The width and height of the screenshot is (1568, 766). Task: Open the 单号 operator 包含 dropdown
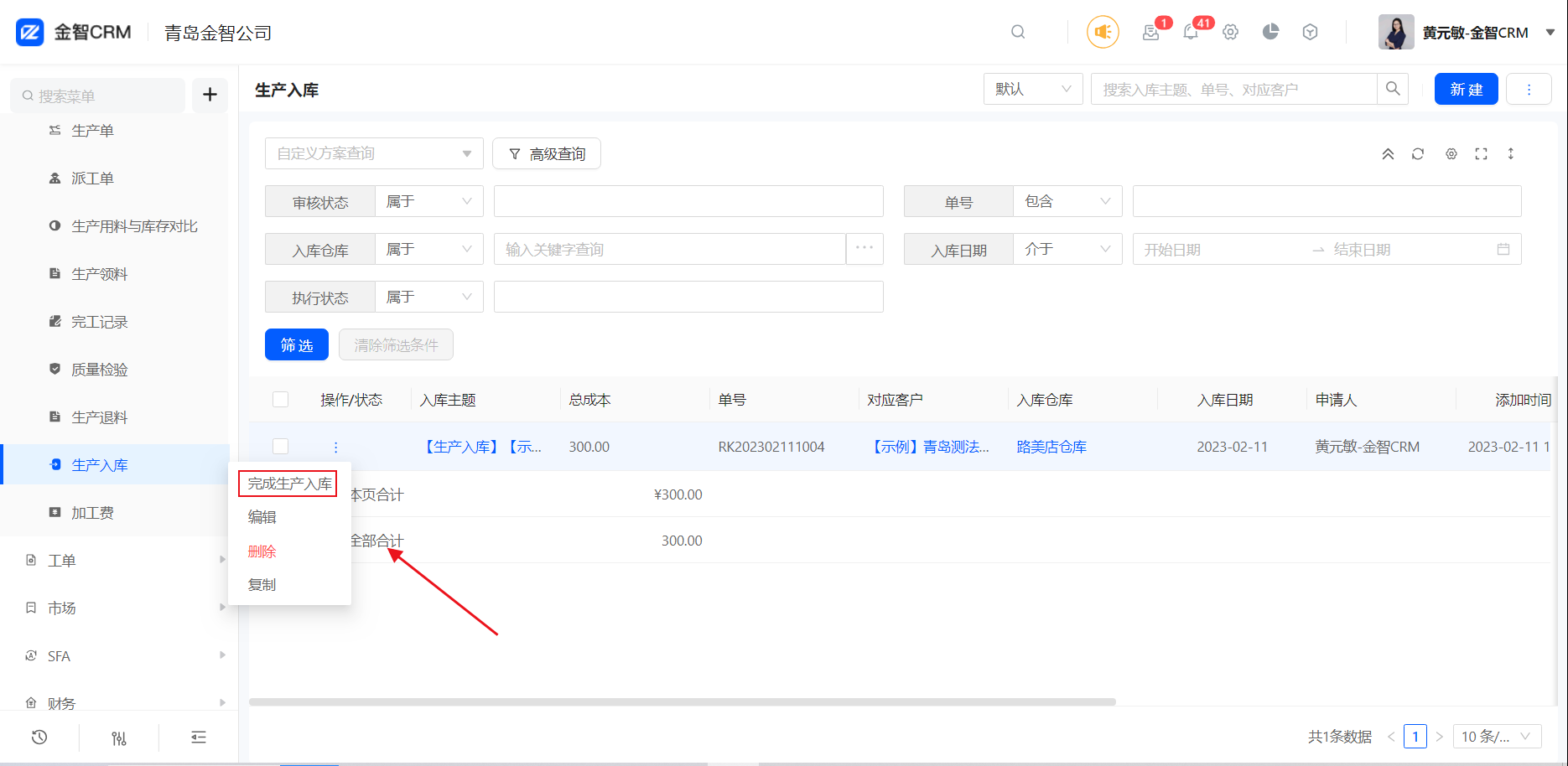1067,201
